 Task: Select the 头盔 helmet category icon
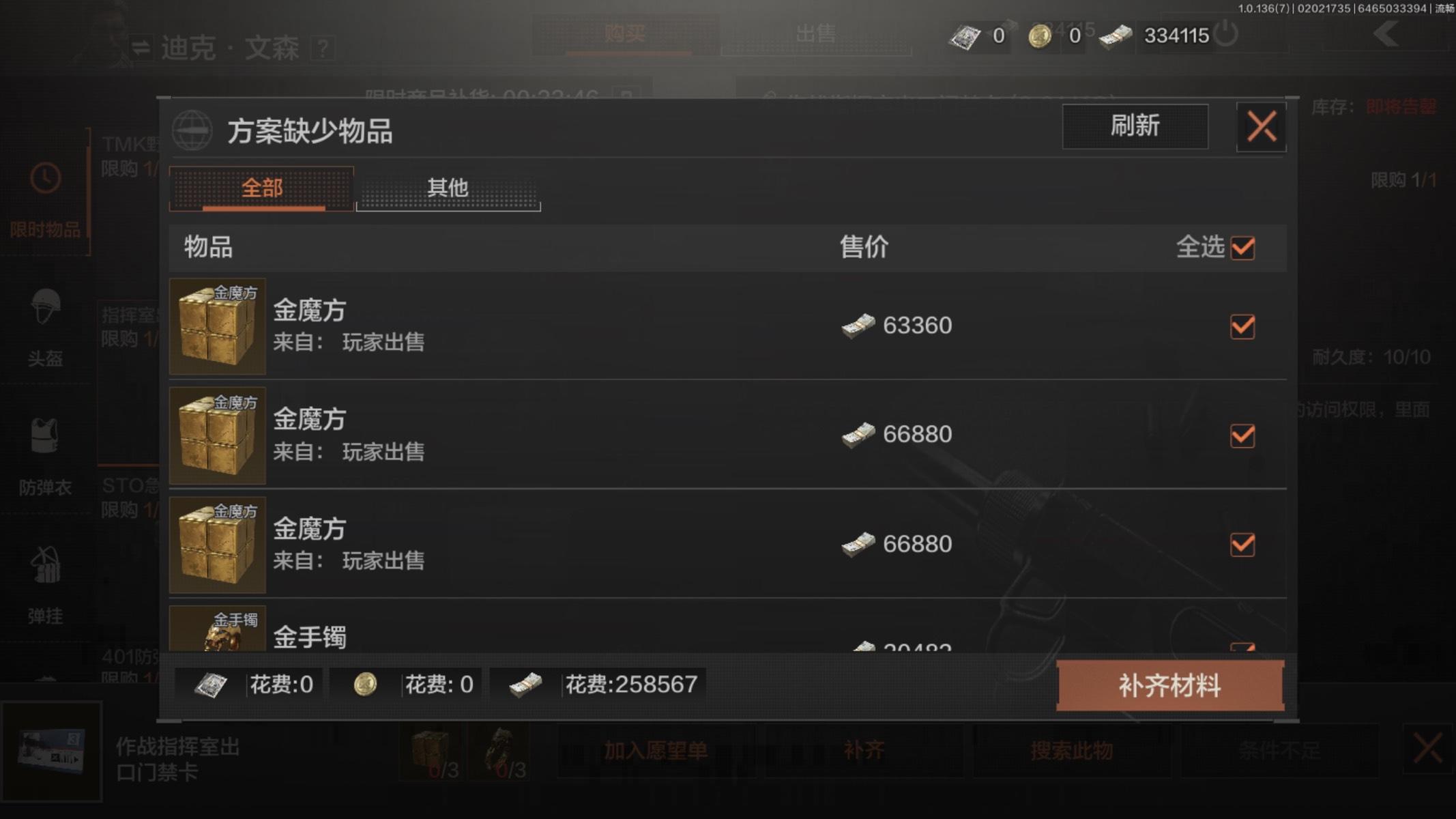pos(46,307)
